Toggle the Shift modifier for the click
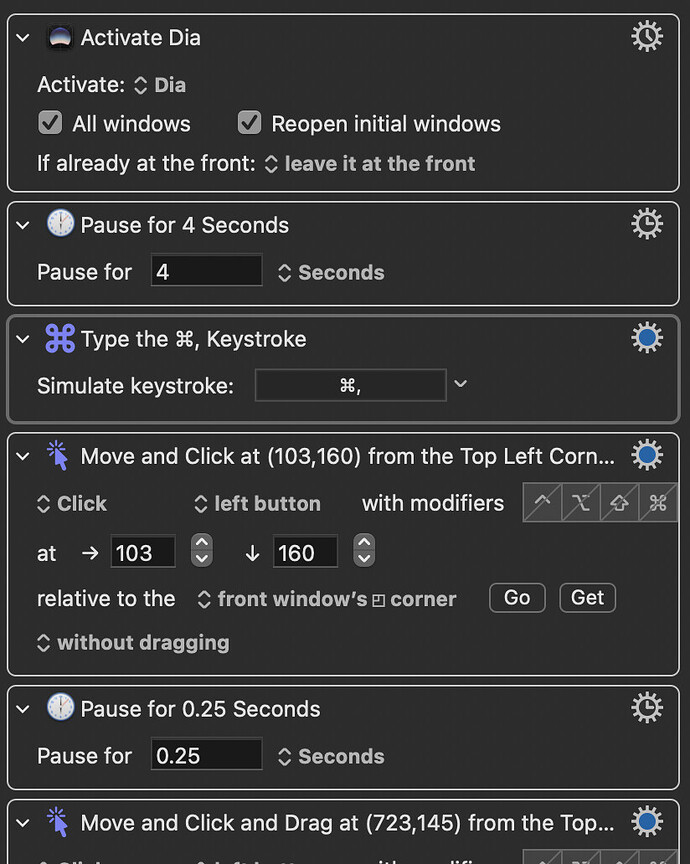This screenshot has width=690, height=864. pos(619,503)
